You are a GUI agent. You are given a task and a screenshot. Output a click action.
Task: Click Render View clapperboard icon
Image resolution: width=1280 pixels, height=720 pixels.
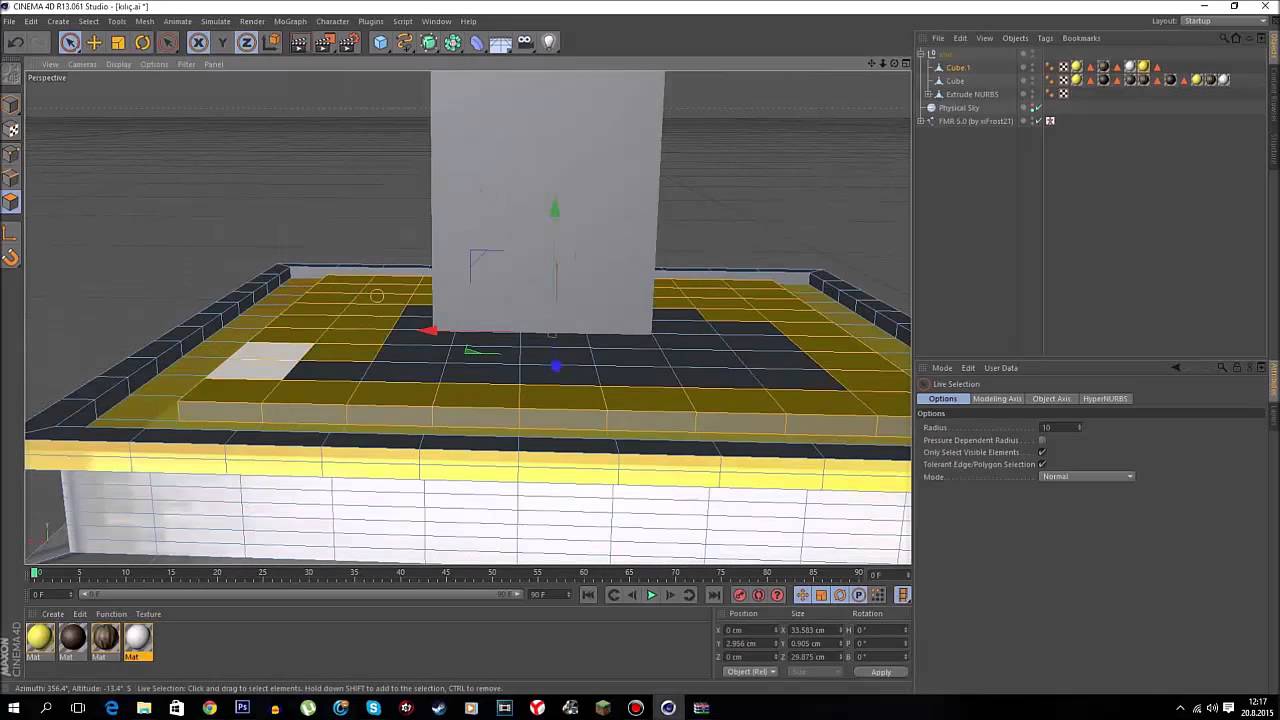point(299,42)
